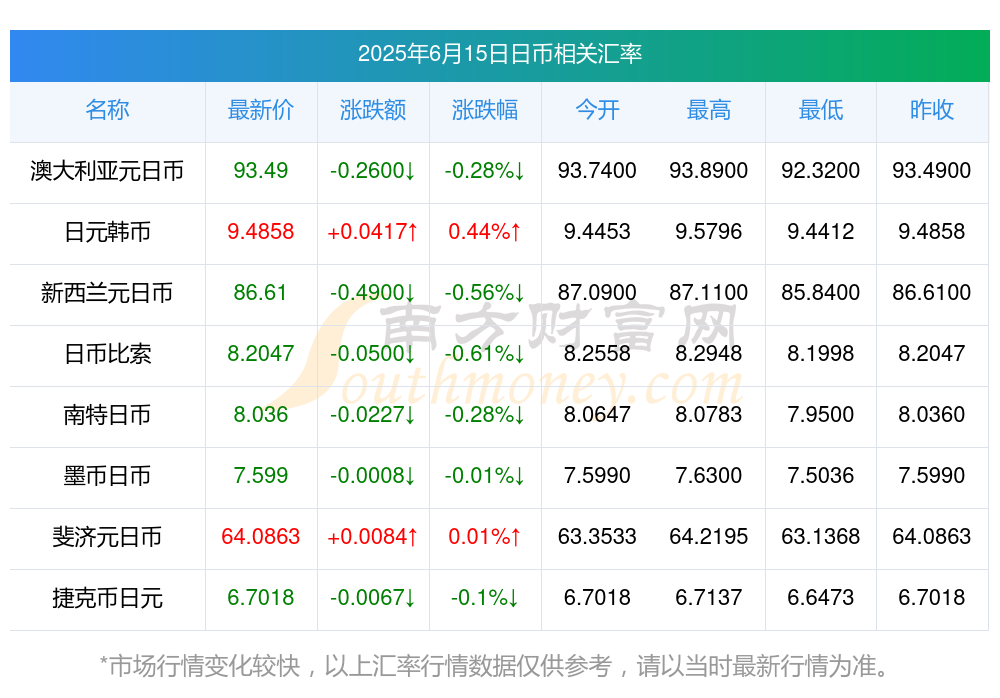Click change amount -0.0500↓
The width and height of the screenshot is (1000, 698).
[x=373, y=353]
